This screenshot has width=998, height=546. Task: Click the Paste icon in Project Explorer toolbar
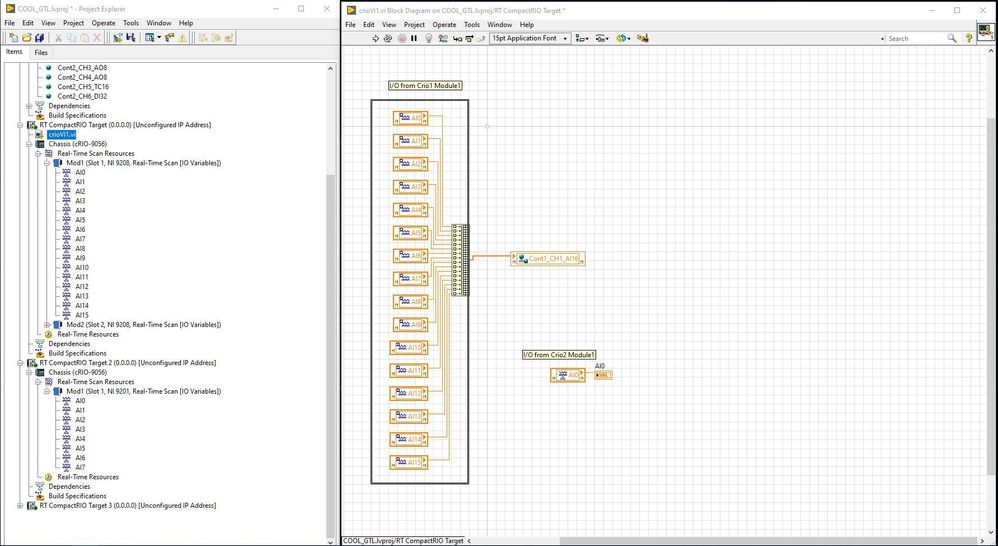click(84, 38)
